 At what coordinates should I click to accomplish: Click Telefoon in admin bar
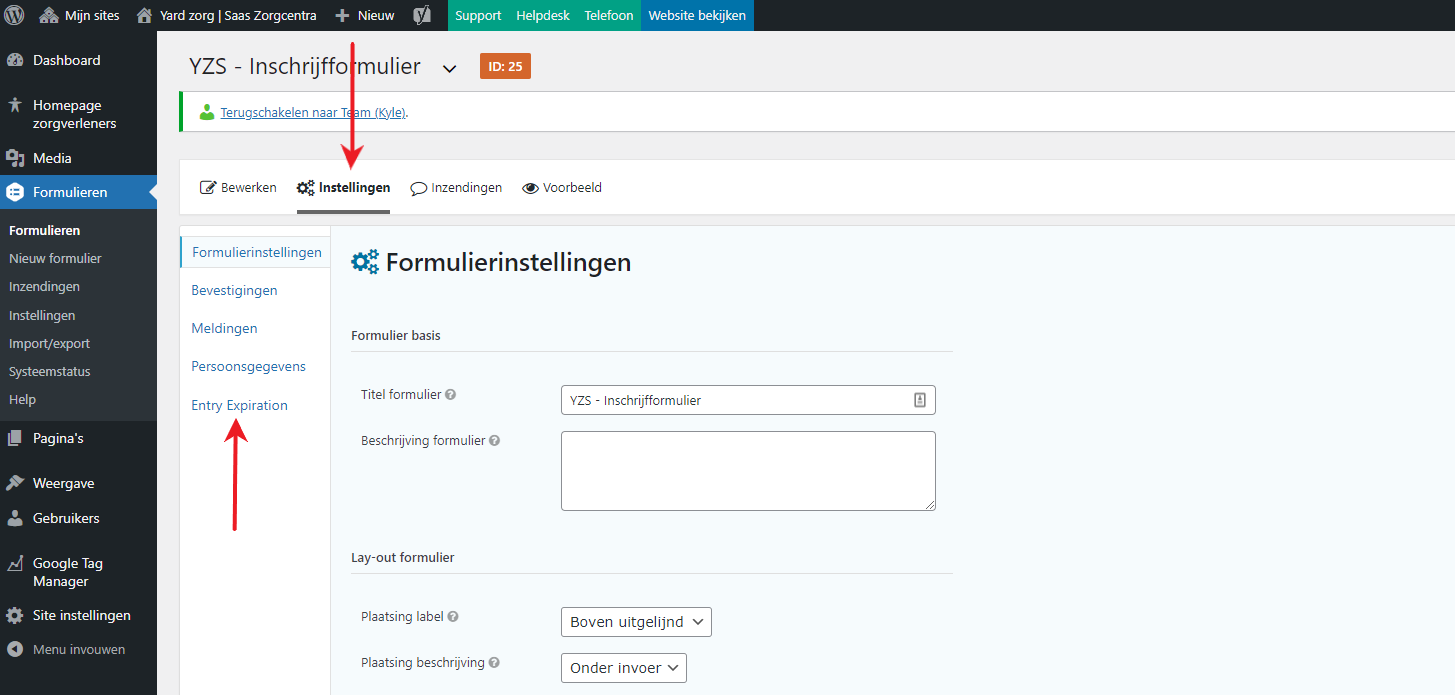click(609, 15)
